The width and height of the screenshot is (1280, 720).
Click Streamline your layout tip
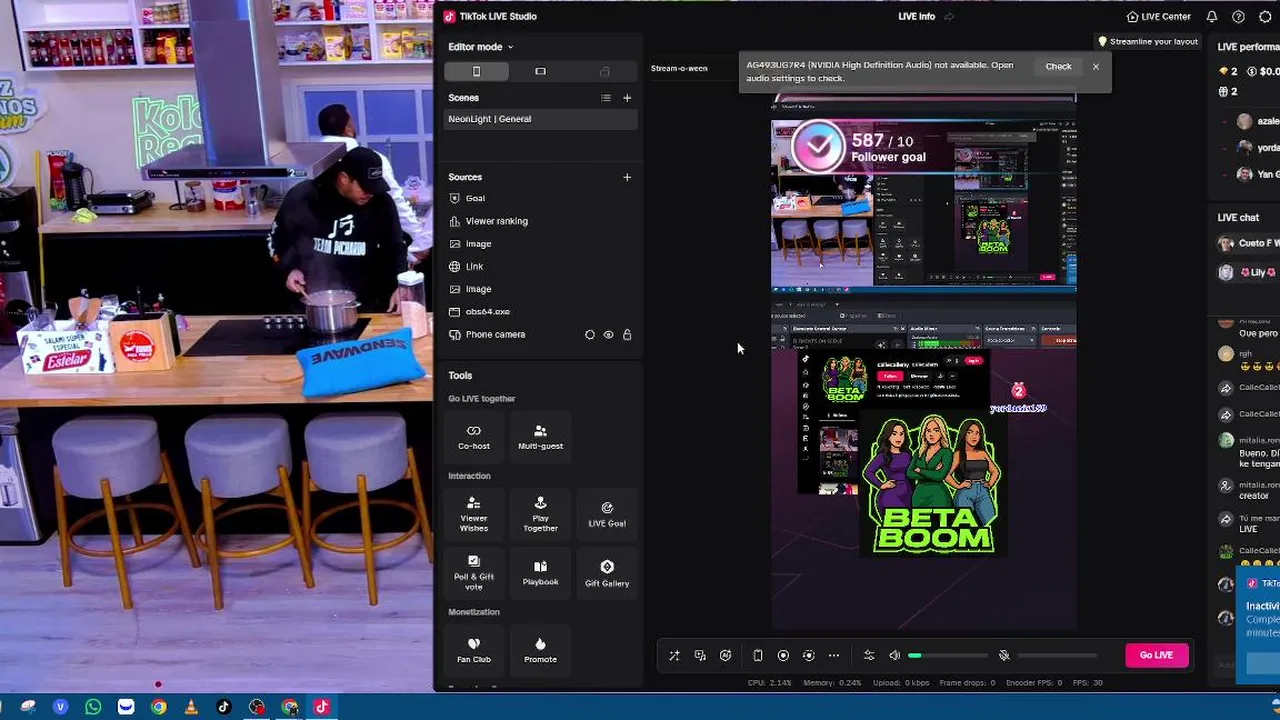1148,42
